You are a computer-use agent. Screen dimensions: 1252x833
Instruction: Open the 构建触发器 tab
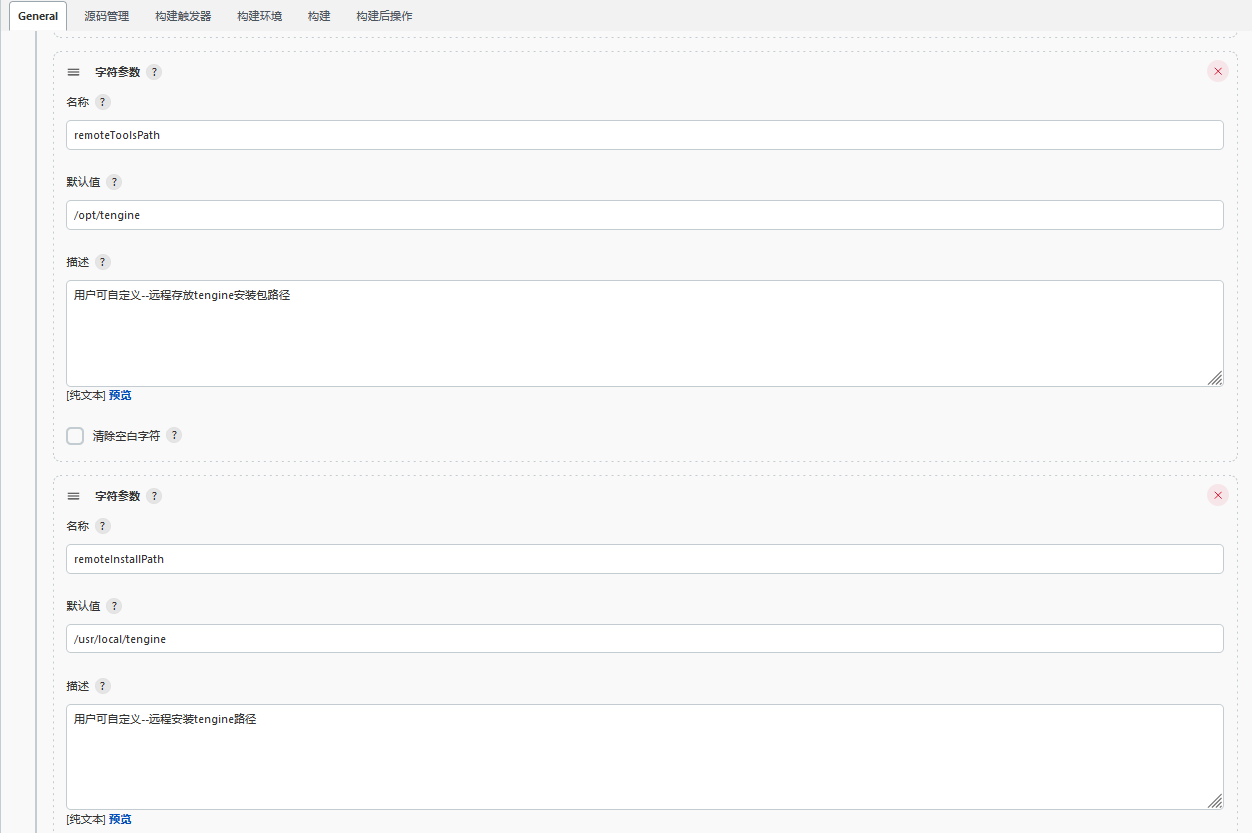pyautogui.click(x=183, y=16)
